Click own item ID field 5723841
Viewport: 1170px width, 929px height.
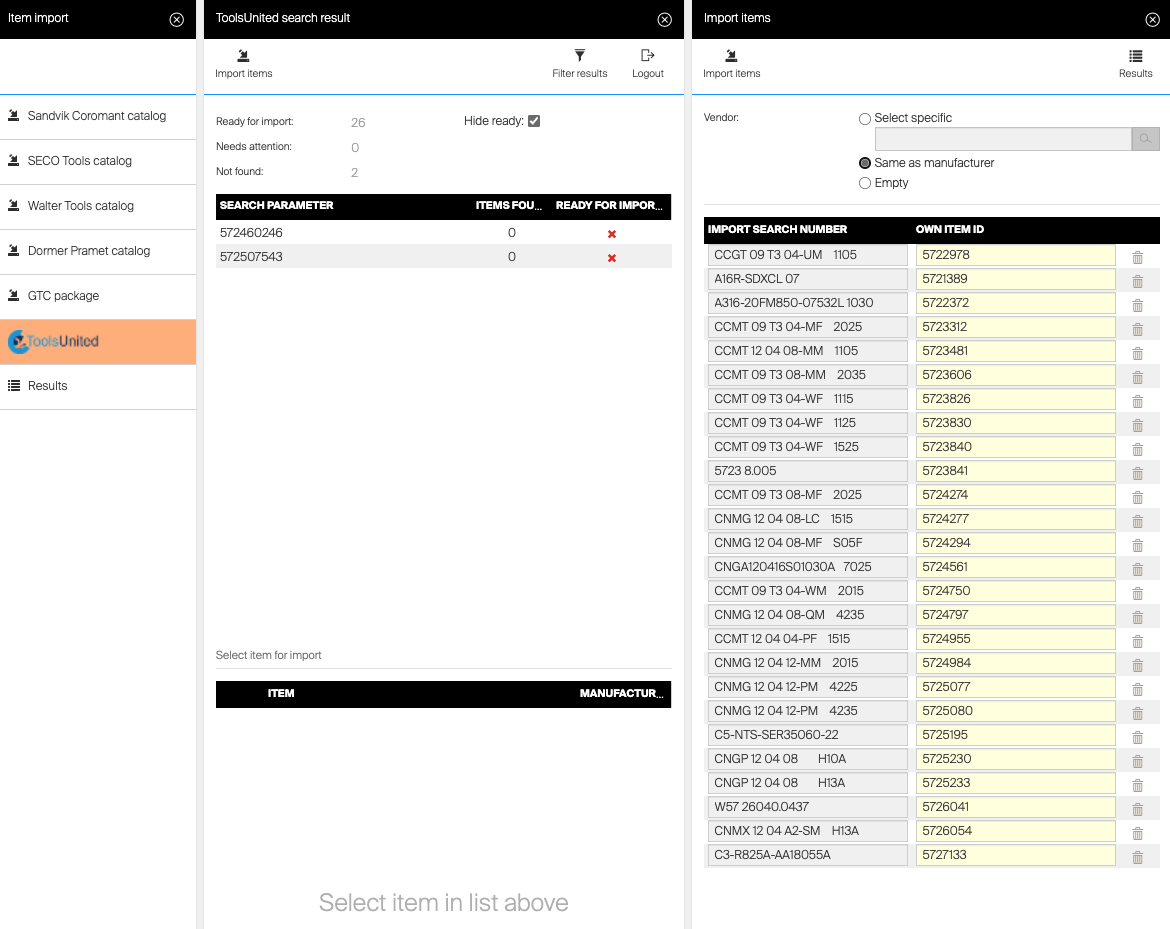click(1015, 471)
